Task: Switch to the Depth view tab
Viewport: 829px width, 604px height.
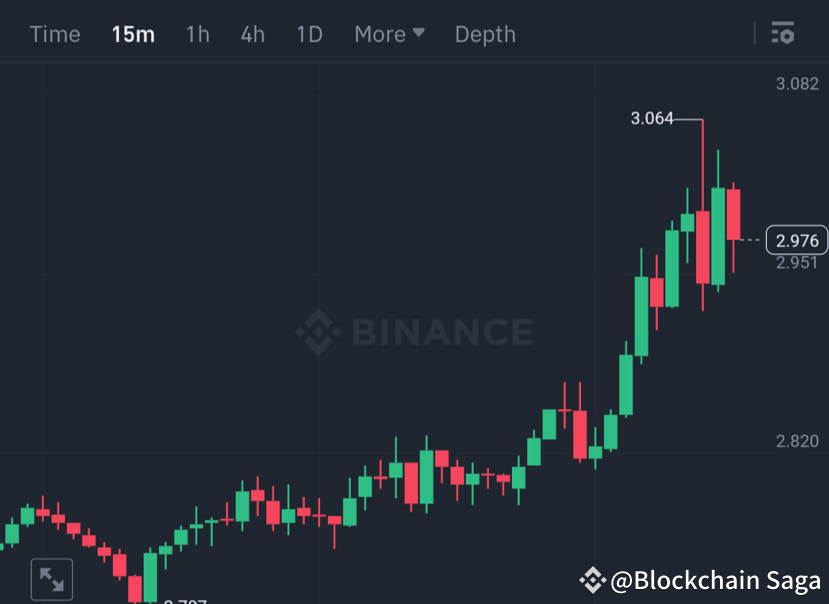Action: pos(485,34)
